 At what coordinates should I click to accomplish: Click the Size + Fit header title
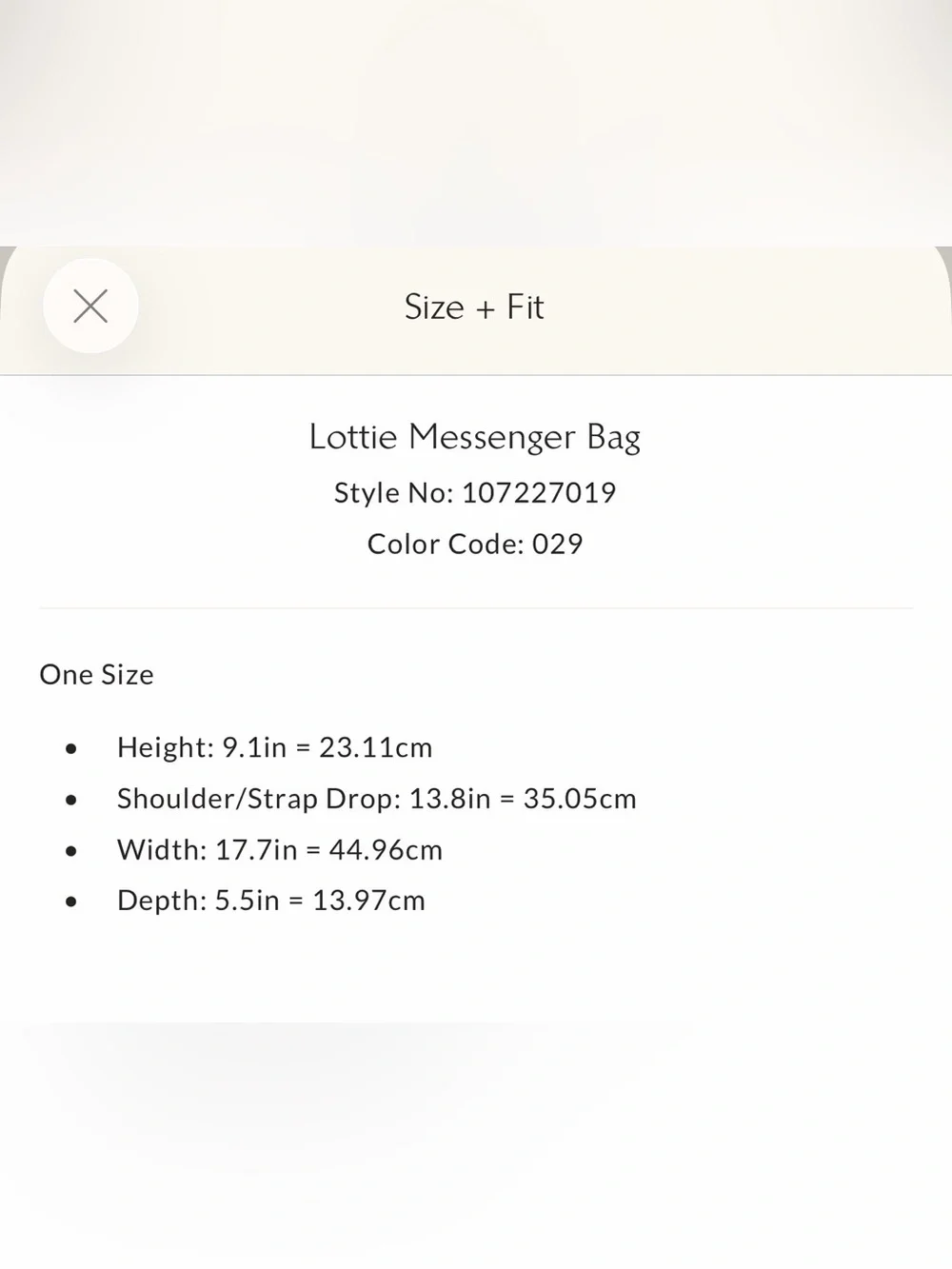click(x=474, y=307)
